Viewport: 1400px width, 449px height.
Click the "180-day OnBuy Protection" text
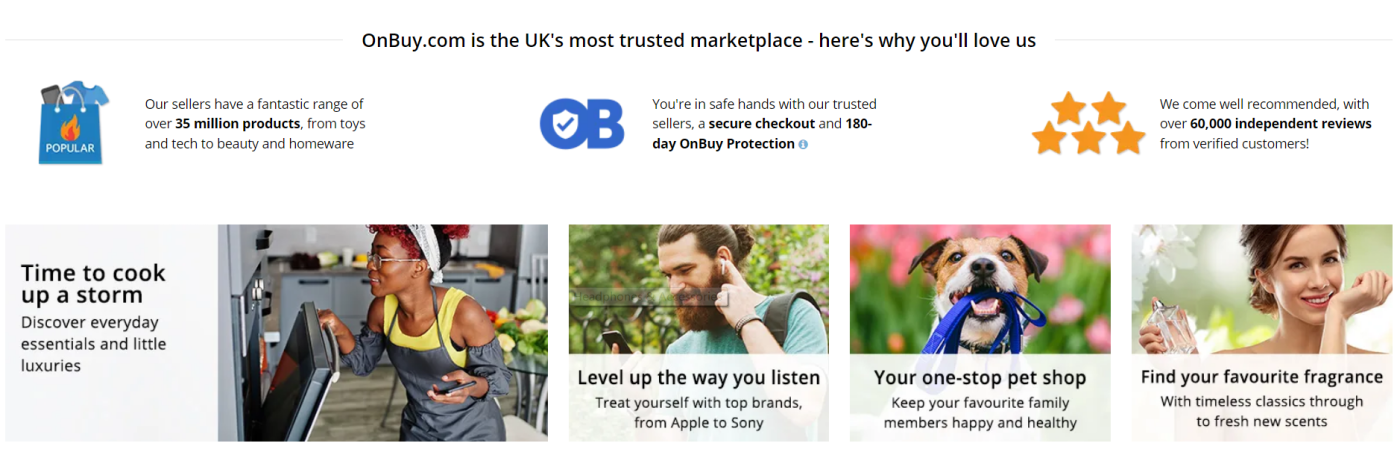coord(724,144)
